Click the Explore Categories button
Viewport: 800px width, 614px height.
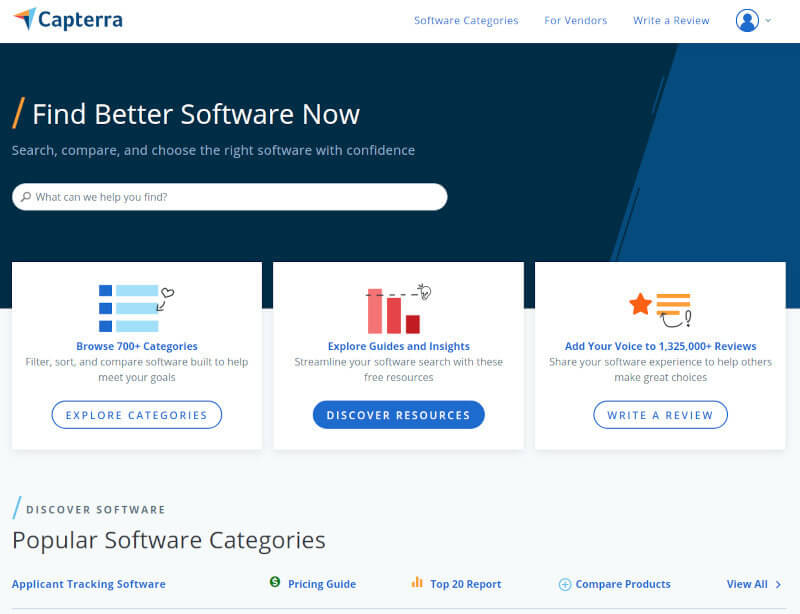coord(136,414)
